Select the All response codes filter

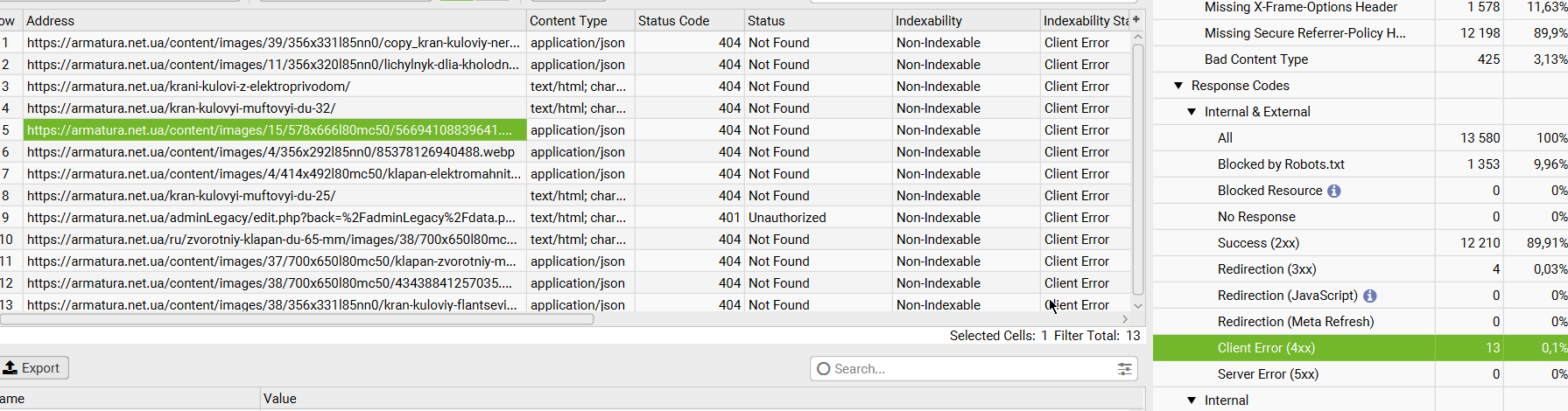coord(1225,138)
